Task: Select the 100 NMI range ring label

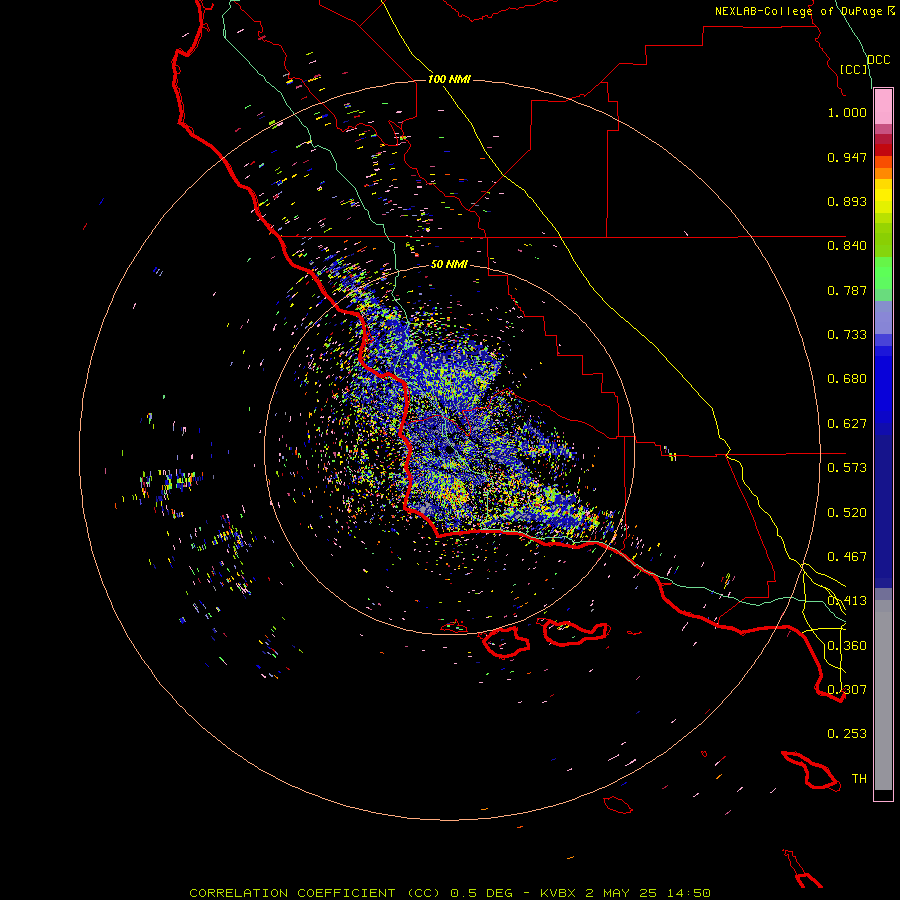Action: [449, 79]
